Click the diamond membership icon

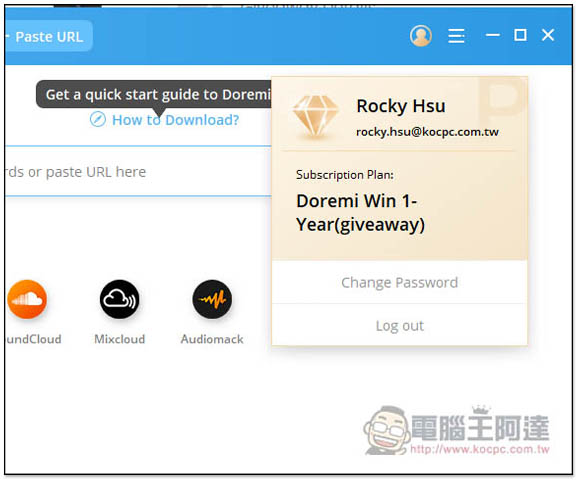click(315, 116)
